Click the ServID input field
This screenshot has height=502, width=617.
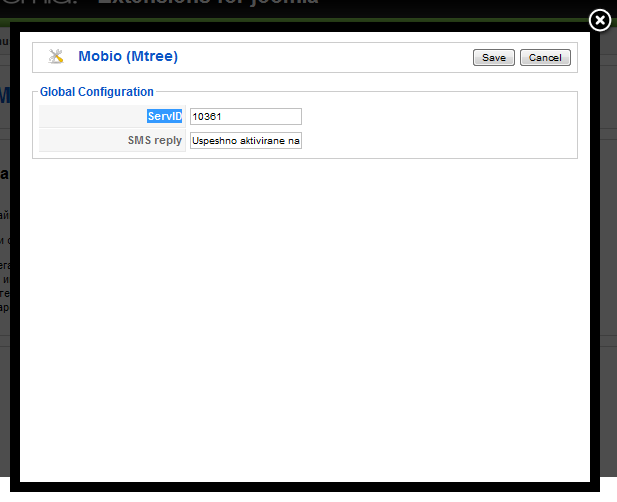[x=246, y=116]
